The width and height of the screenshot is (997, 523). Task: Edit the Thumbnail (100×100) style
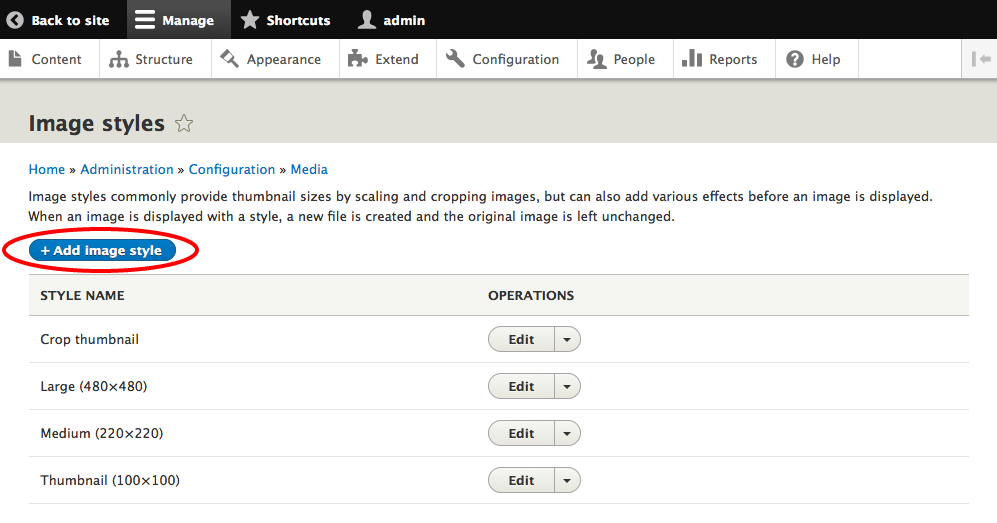coord(521,481)
